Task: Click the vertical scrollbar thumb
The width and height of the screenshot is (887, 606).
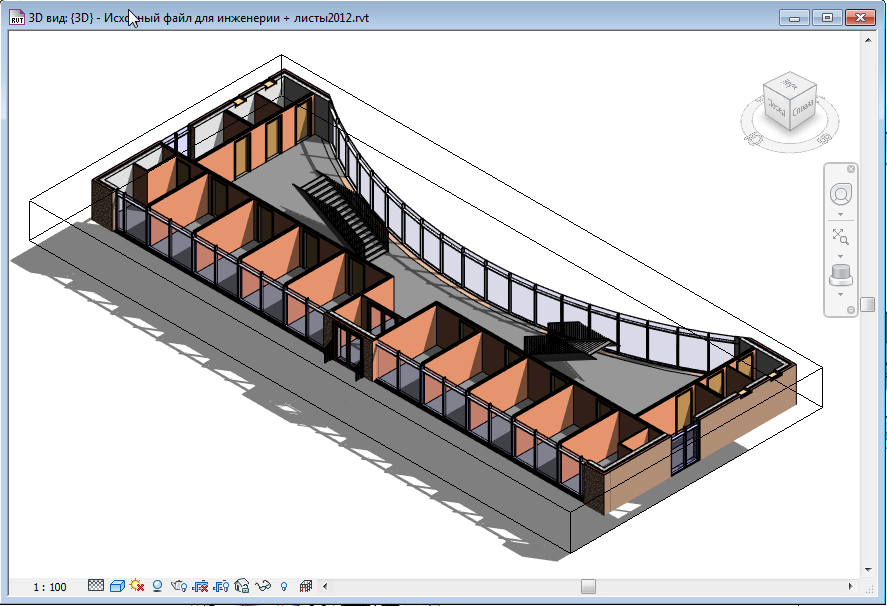Action: point(868,304)
